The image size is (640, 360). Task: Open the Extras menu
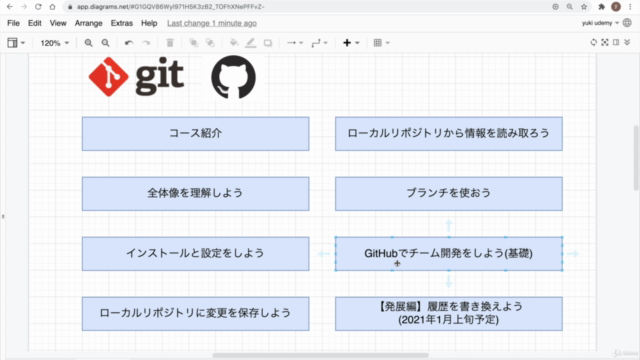(x=122, y=23)
